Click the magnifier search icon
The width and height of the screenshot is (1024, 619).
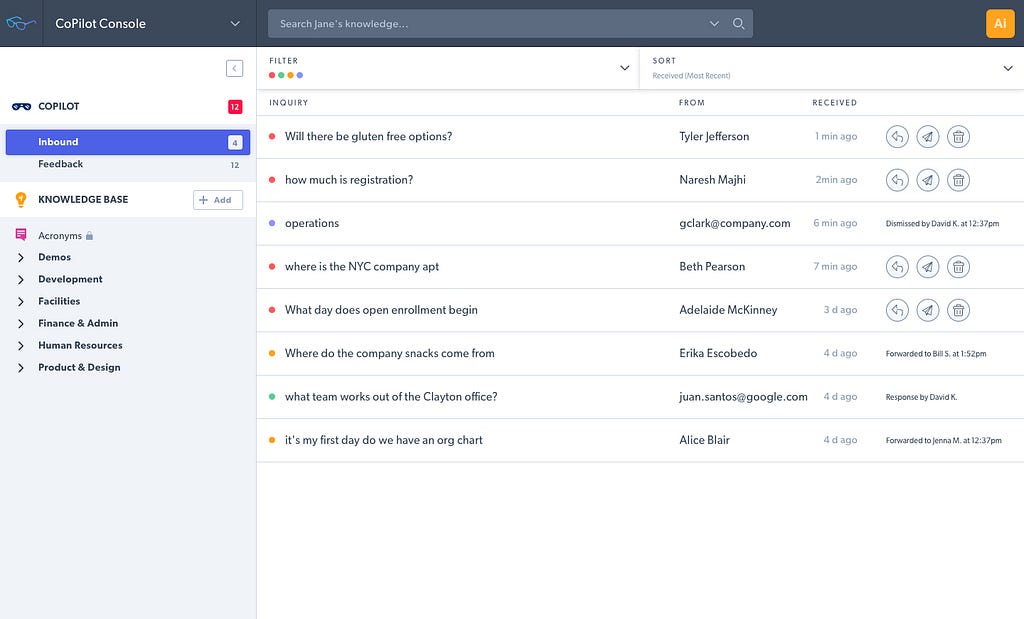[739, 24]
